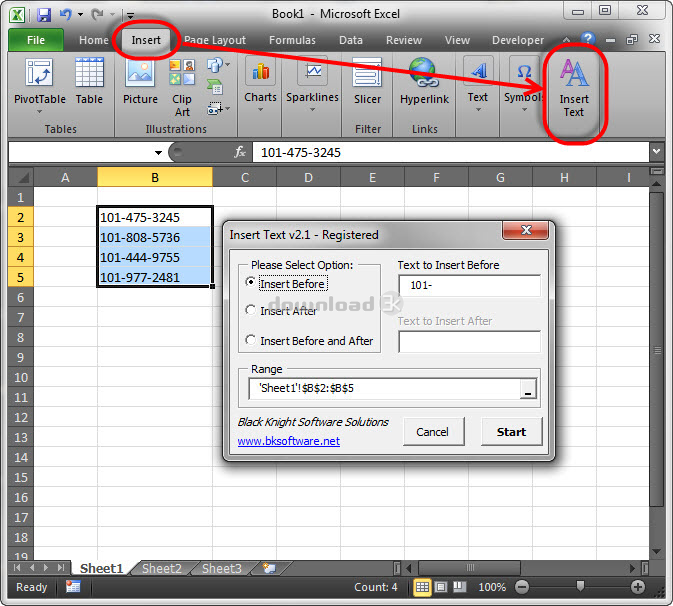Image resolution: width=673 pixels, height=606 pixels.
Task: Close the Insert Text dialog
Action: [x=526, y=230]
